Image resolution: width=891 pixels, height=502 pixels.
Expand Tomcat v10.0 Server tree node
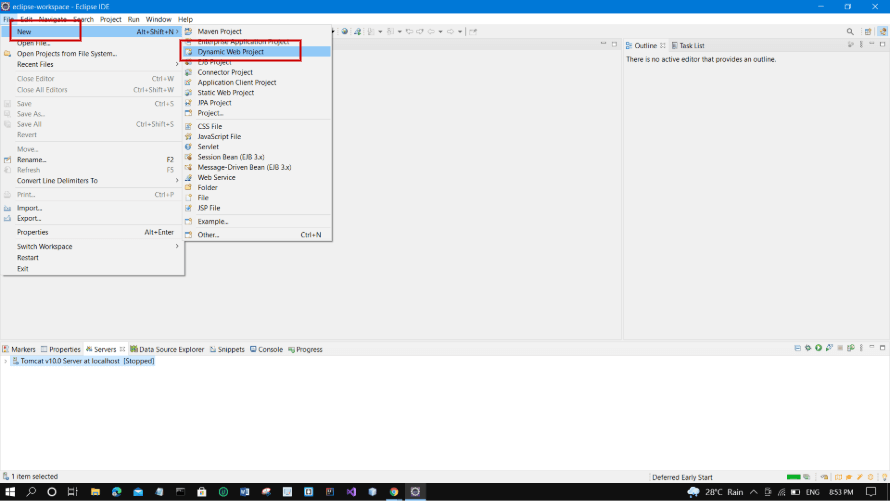pyautogui.click(x=6, y=361)
